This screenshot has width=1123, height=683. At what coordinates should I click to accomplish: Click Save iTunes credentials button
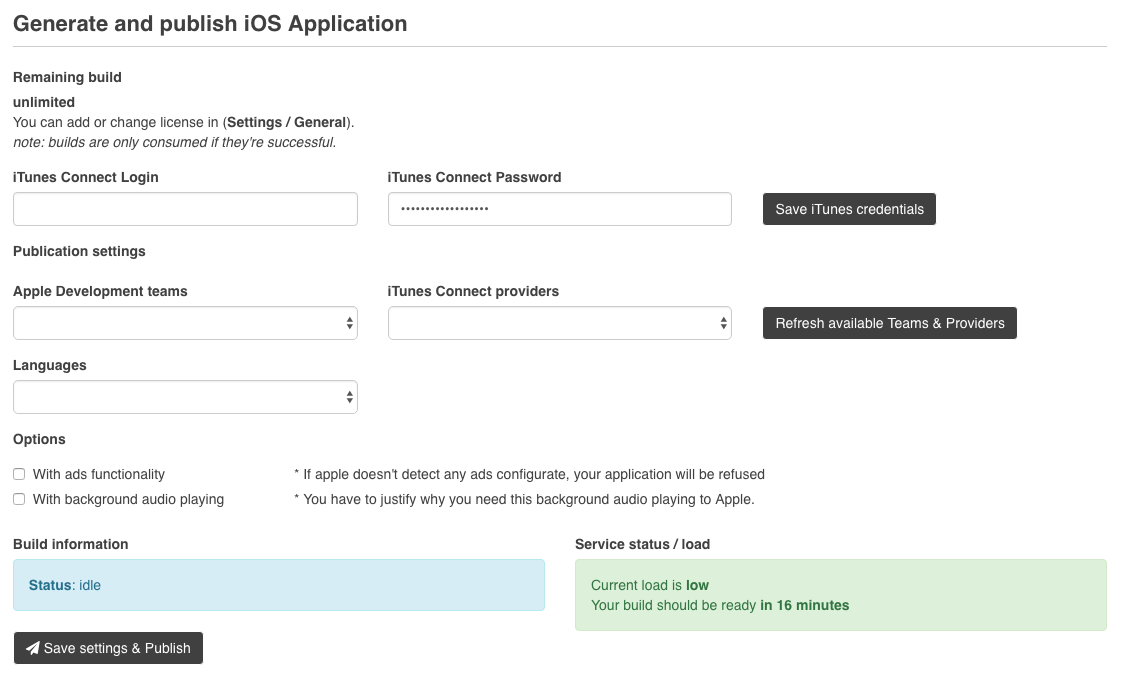point(849,209)
